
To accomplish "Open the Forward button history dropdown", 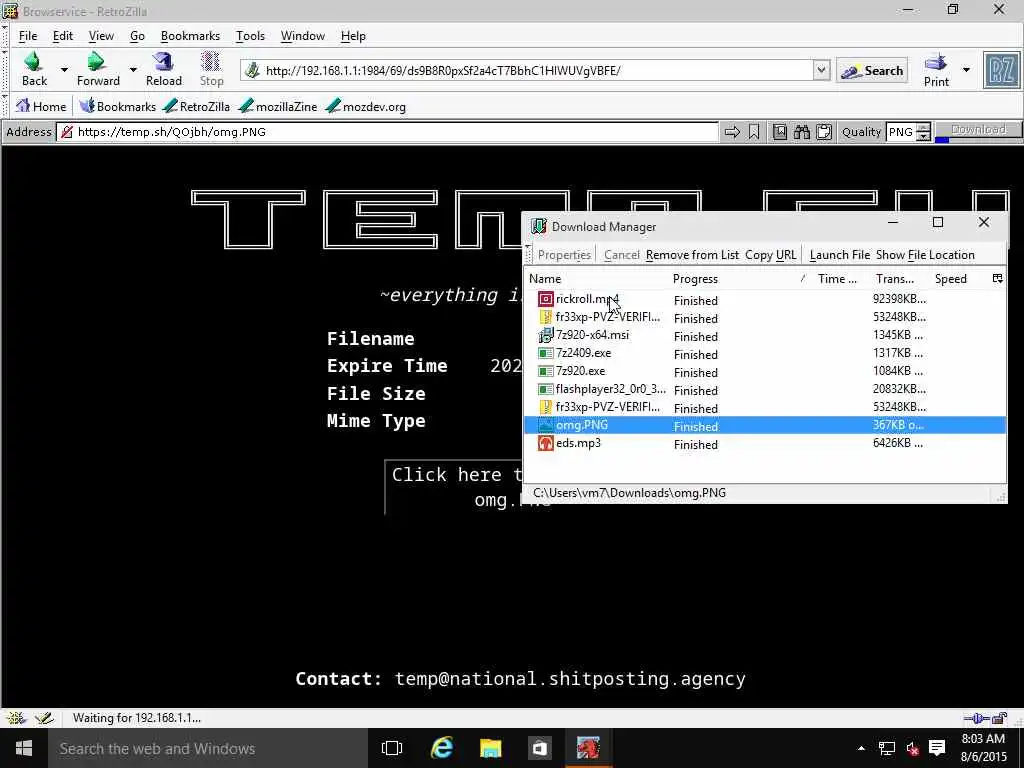I will pos(133,69).
